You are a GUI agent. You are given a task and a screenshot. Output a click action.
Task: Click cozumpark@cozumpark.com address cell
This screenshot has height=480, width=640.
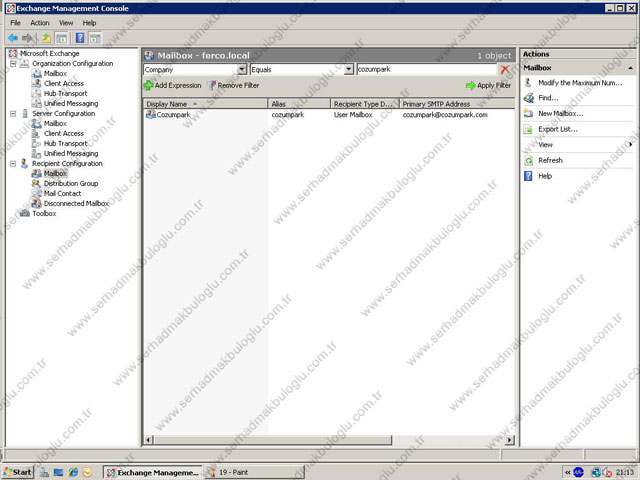click(x=445, y=115)
